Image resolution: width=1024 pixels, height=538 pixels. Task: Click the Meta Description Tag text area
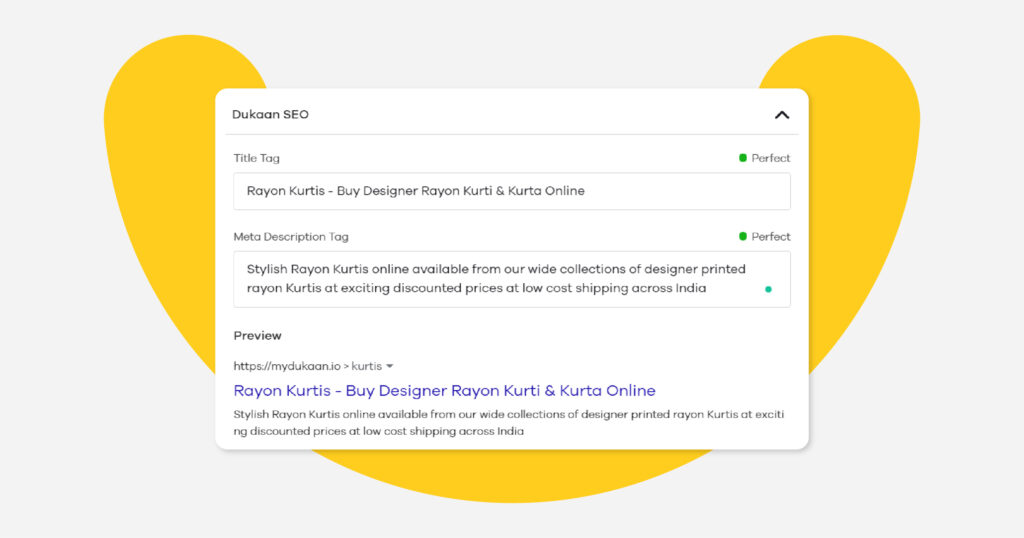tap(511, 279)
